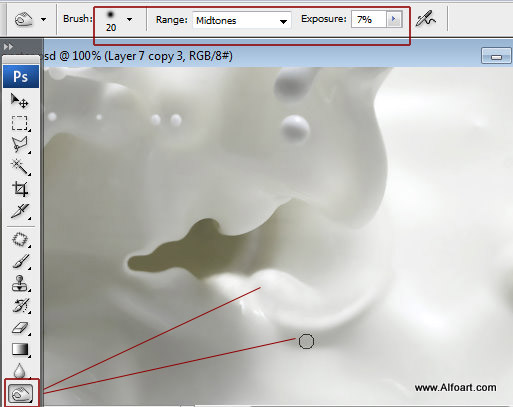Select the Polygonal Lasso tool
The height and width of the screenshot is (407, 513).
tap(20, 145)
